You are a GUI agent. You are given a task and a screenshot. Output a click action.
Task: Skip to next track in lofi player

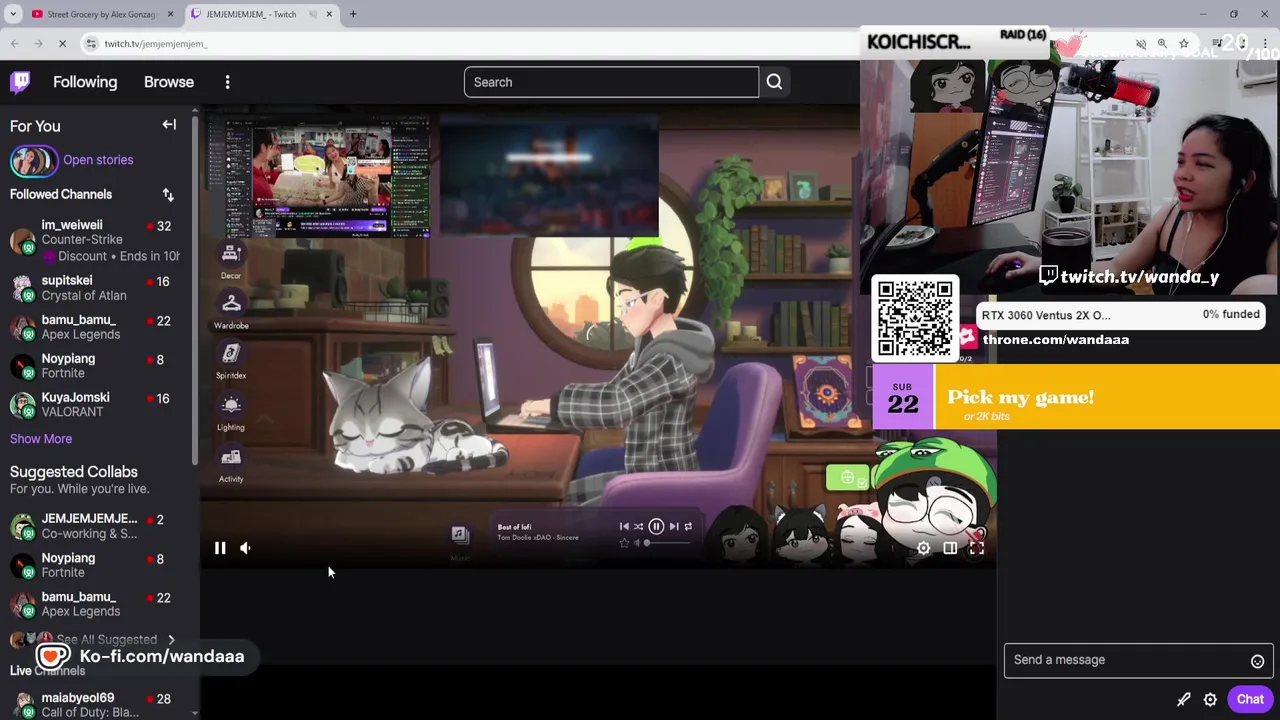(x=674, y=526)
